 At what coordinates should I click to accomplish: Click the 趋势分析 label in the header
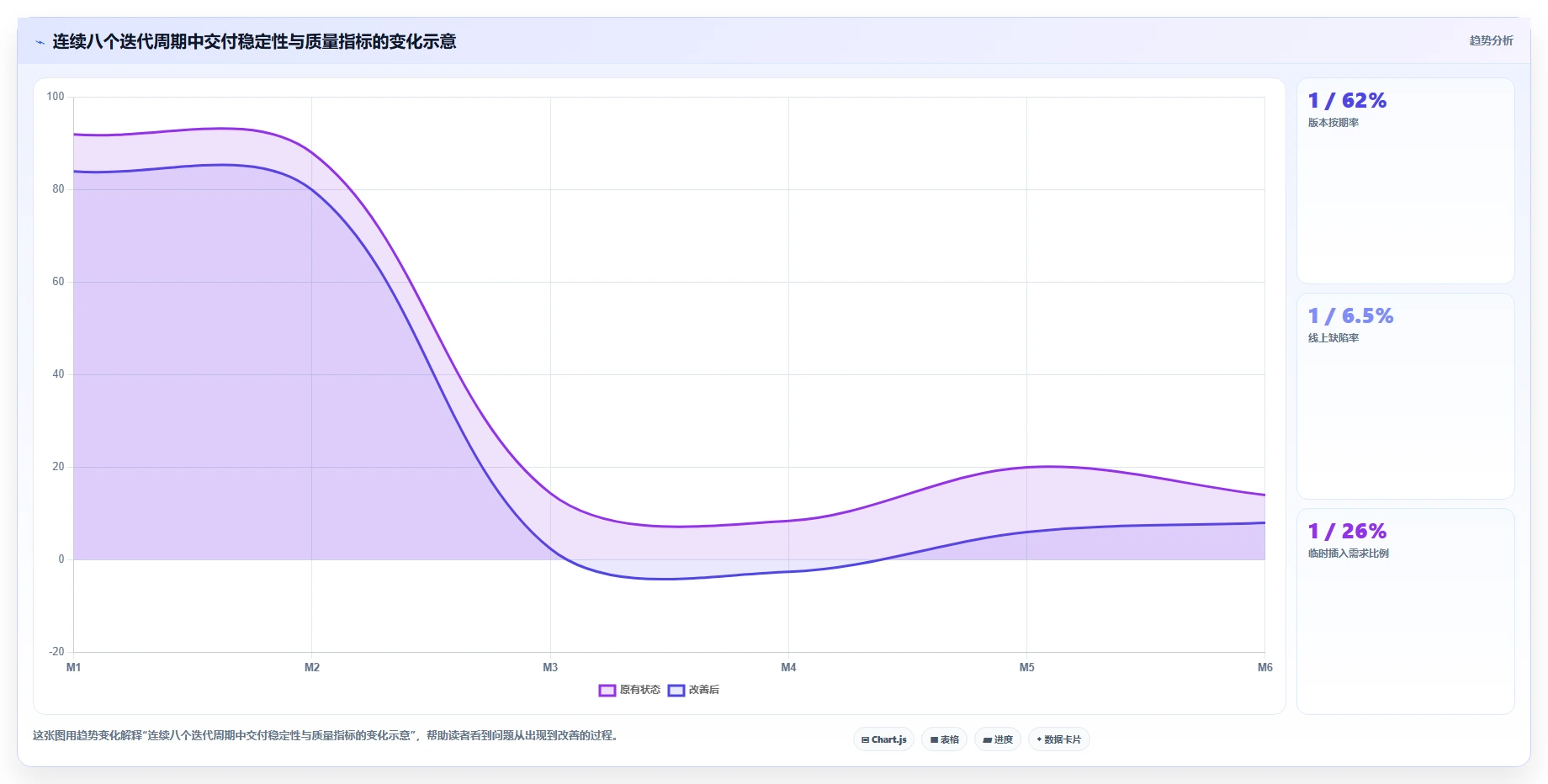[x=1491, y=40]
